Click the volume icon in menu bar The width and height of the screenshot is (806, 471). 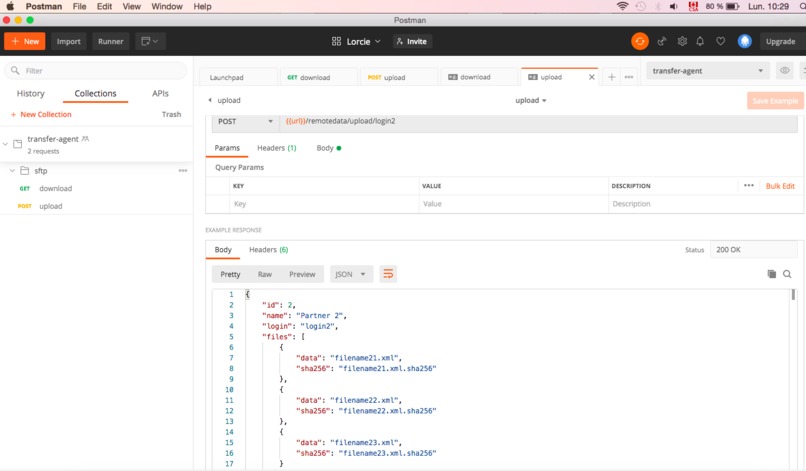point(674,6)
